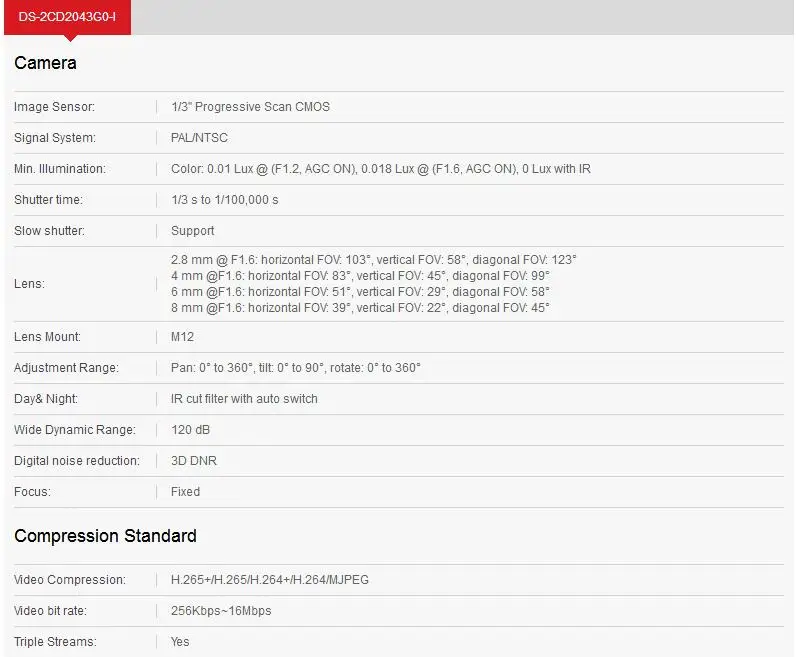The image size is (796, 657).
Task: Select the M12 lens mount value
Action: pos(182,337)
